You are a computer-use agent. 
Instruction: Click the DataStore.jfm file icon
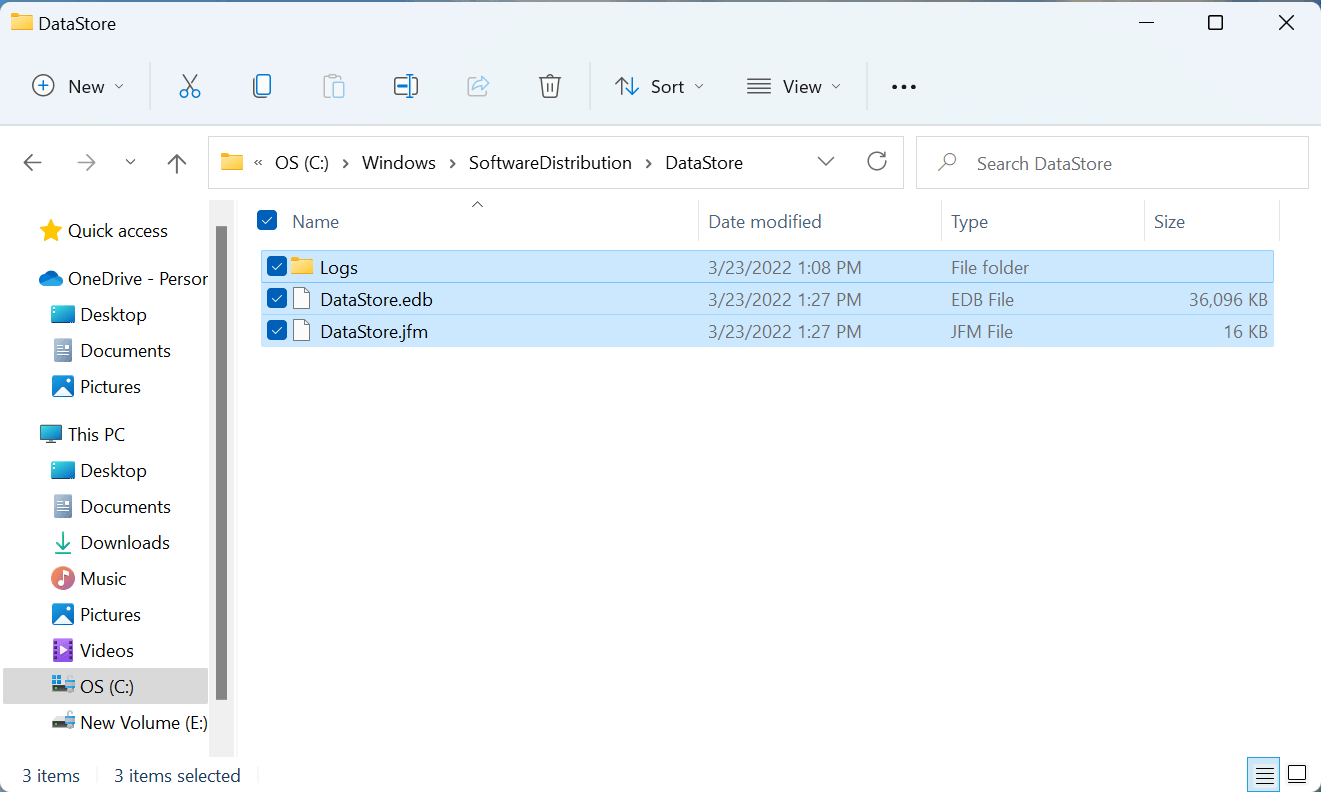pyautogui.click(x=302, y=331)
